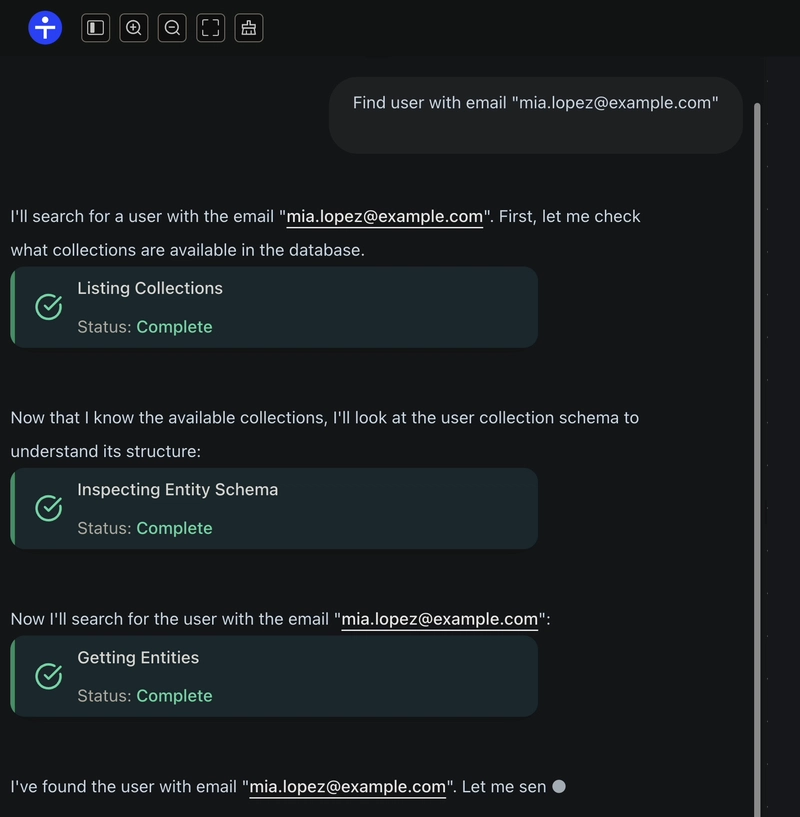Click the vertical chat scrollbar
The height and width of the screenshot is (817, 800).
[757, 459]
